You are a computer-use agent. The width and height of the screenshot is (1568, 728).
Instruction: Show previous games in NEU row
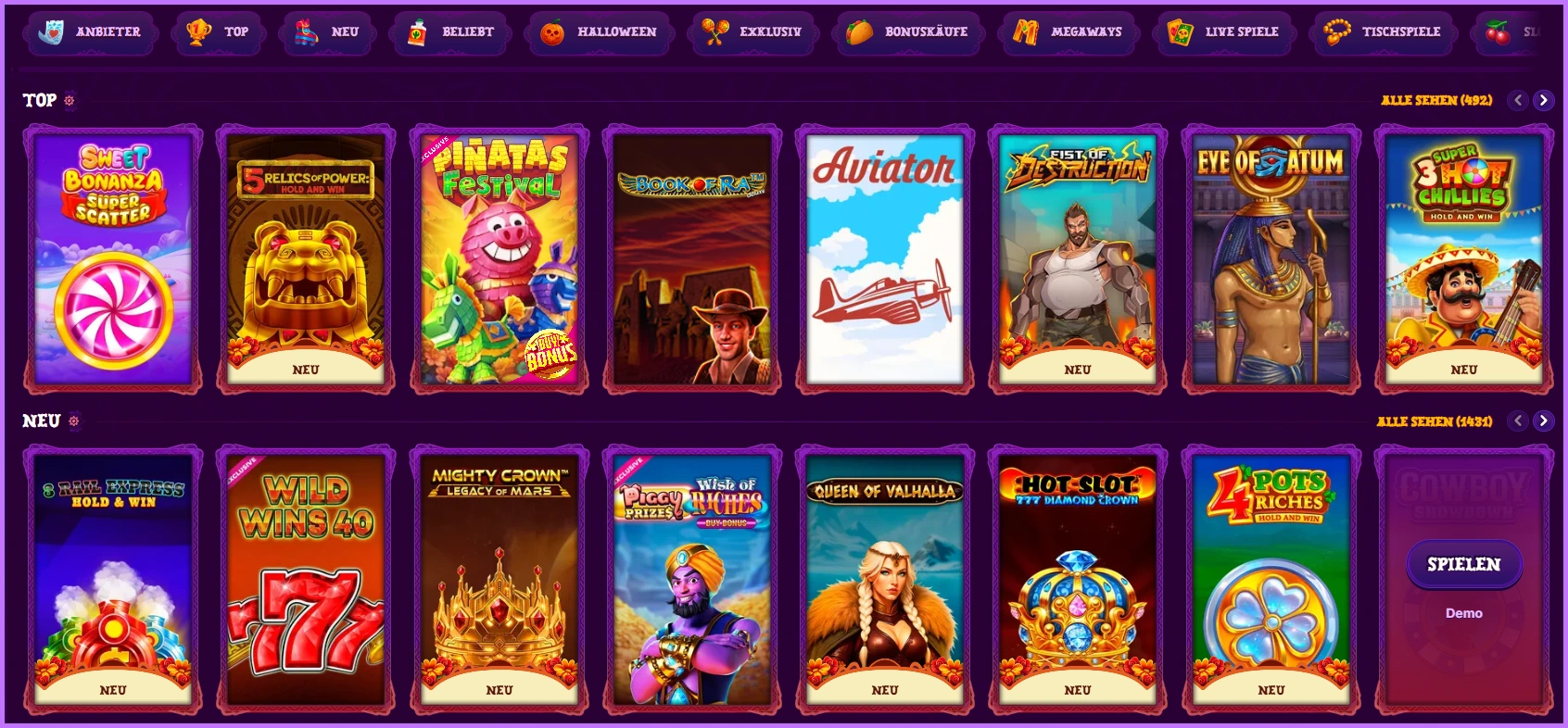1518,421
